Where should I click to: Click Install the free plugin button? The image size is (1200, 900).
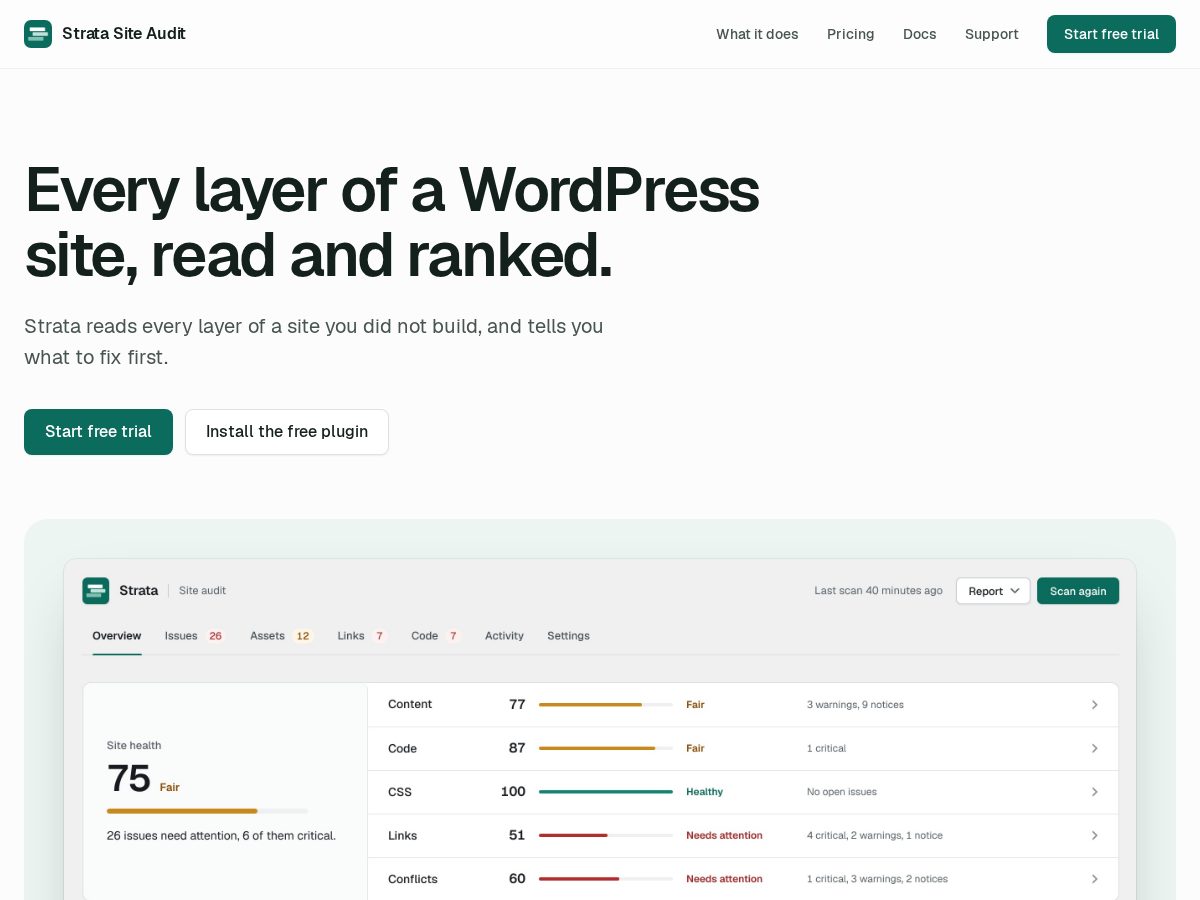287,432
